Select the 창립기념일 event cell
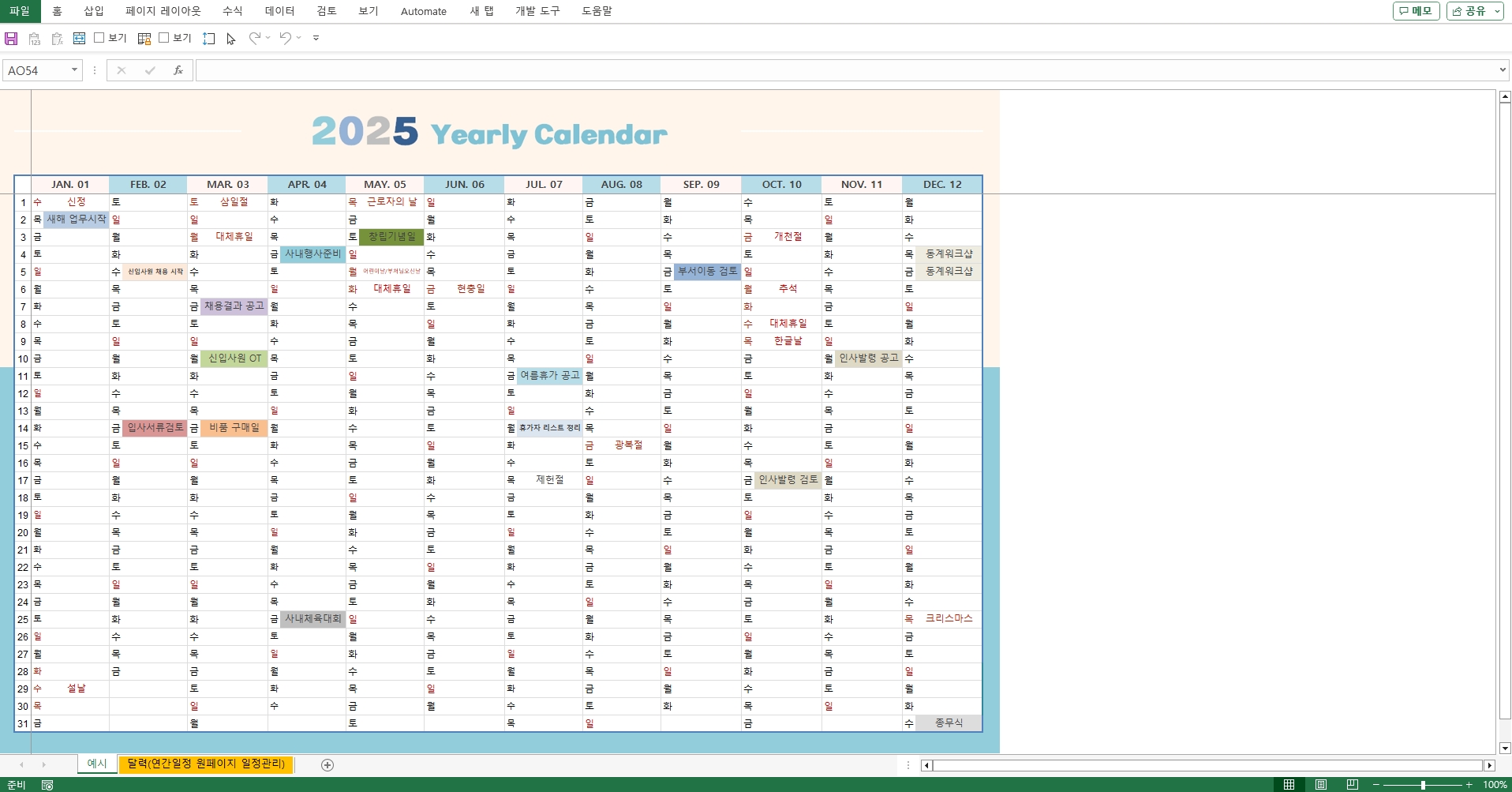Image resolution: width=1512 pixels, height=792 pixels. (x=391, y=237)
